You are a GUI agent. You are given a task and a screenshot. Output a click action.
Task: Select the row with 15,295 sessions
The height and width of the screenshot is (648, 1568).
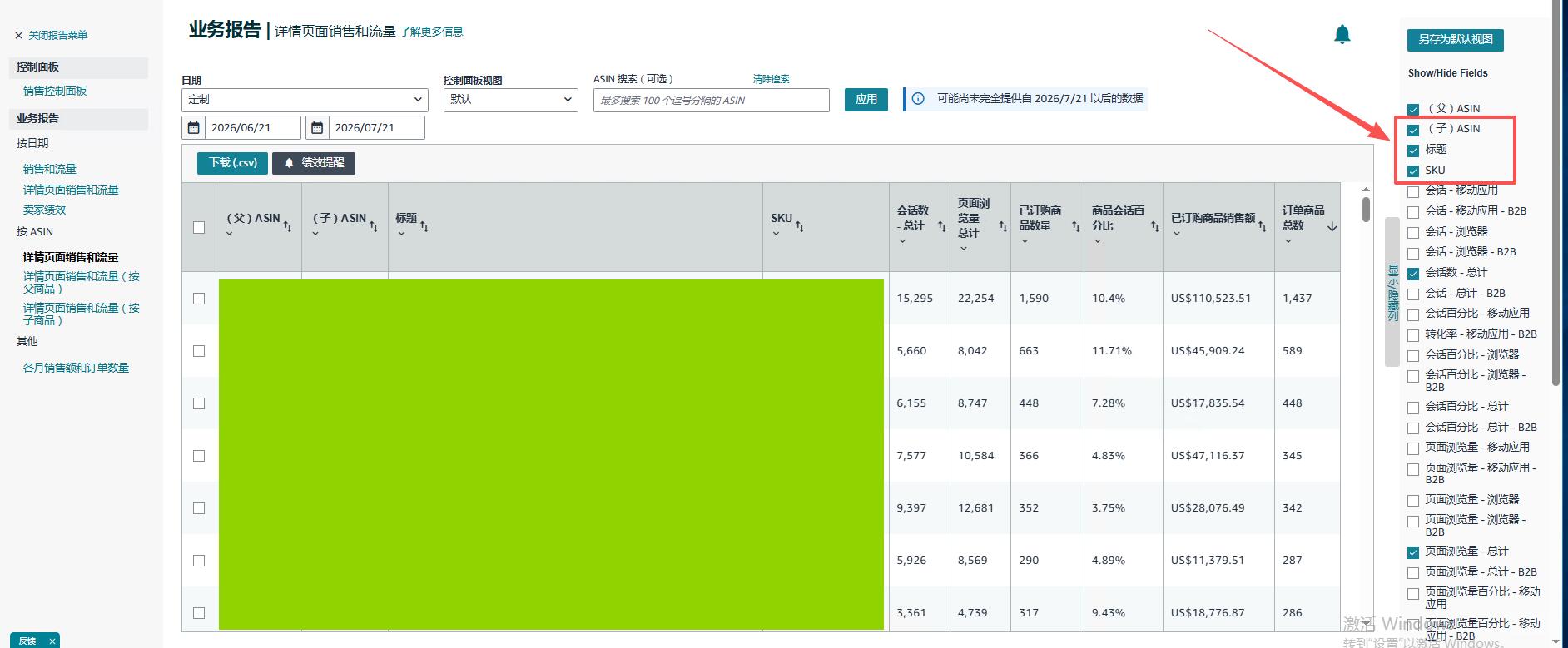pyautogui.click(x=199, y=298)
